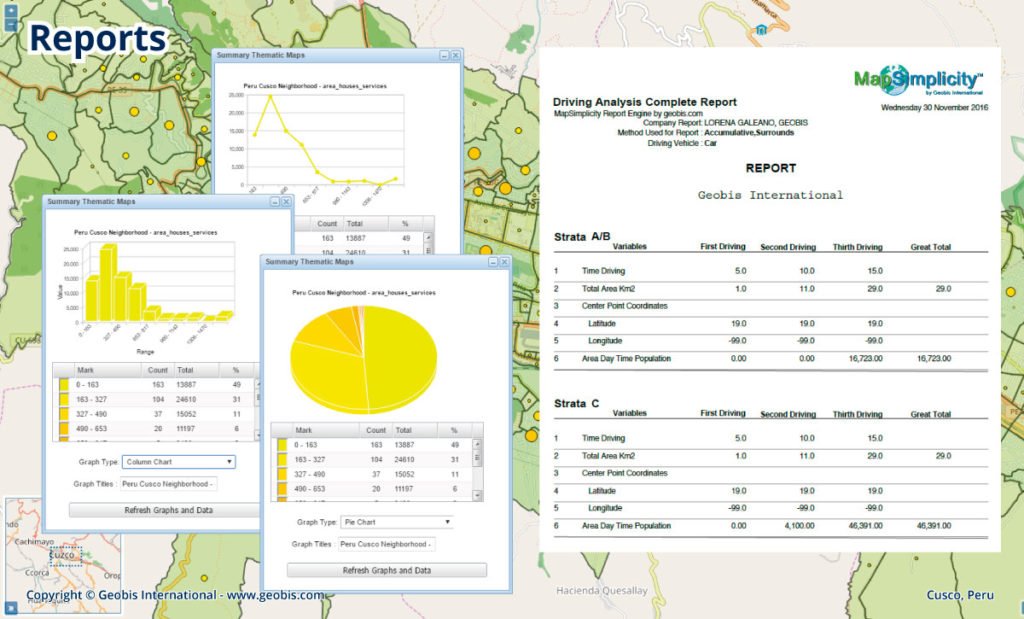The height and width of the screenshot is (619, 1024).
Task: Close the column chart Summary Thematic Maps window
Action: pos(286,202)
